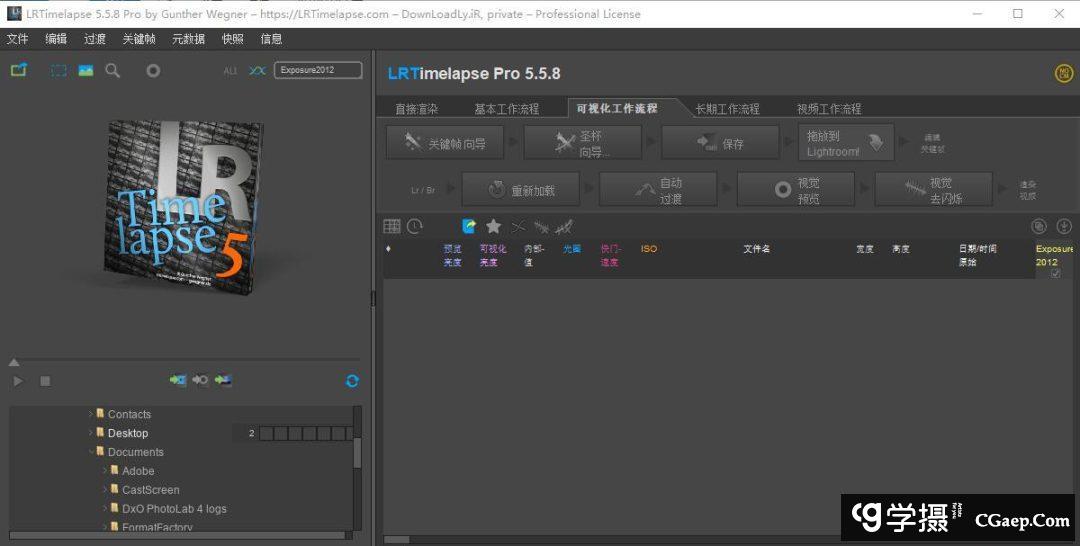Open the 文件 menu

[18, 39]
